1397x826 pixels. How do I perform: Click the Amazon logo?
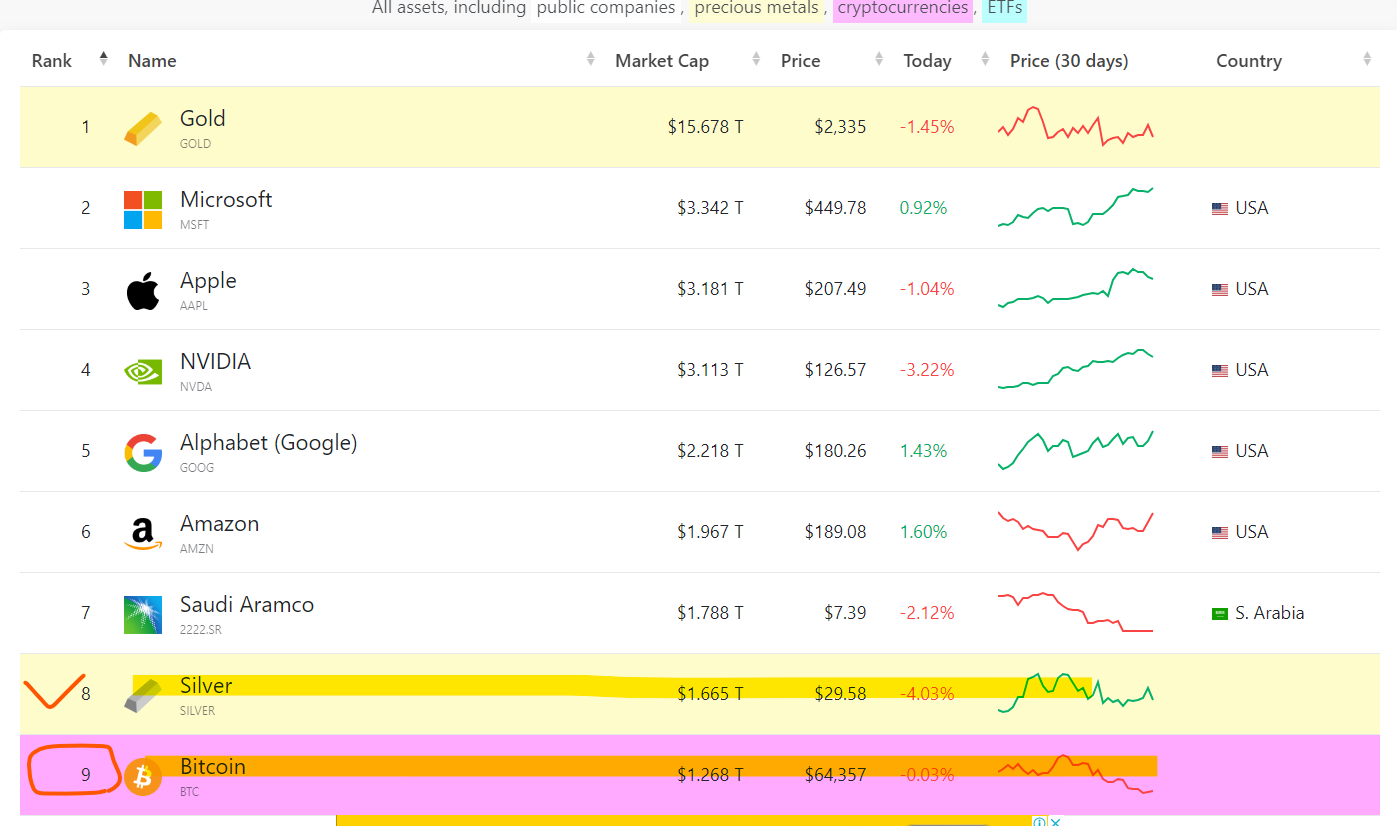click(x=143, y=533)
